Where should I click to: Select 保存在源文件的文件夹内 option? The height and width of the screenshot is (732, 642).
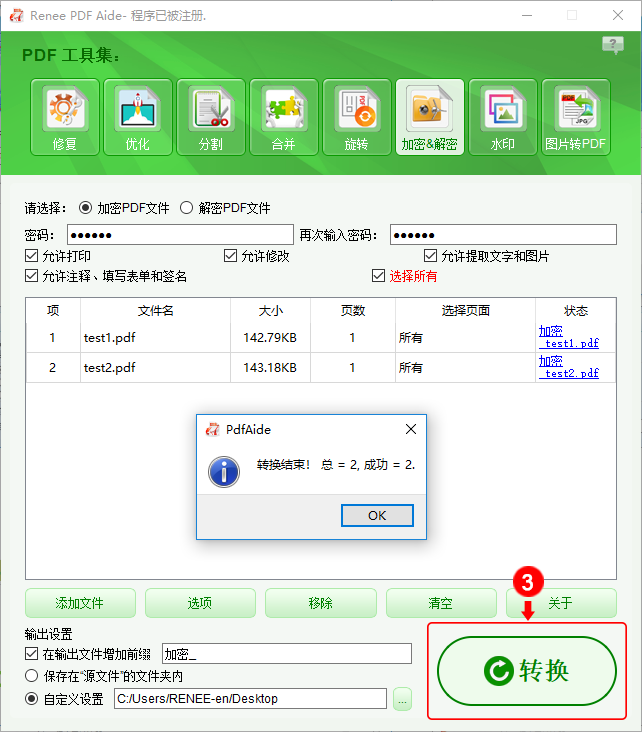[31, 676]
